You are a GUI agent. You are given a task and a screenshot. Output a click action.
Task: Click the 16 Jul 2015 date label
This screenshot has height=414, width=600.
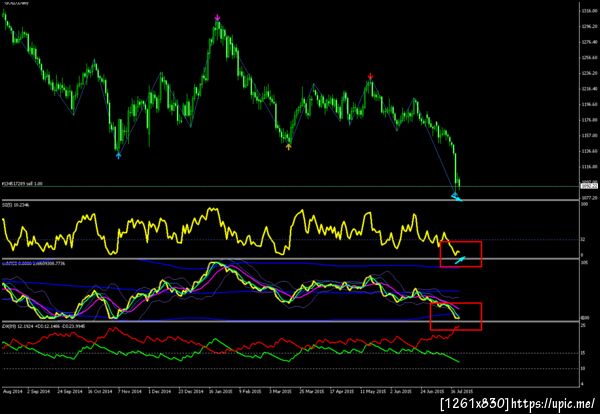[x=462, y=392]
